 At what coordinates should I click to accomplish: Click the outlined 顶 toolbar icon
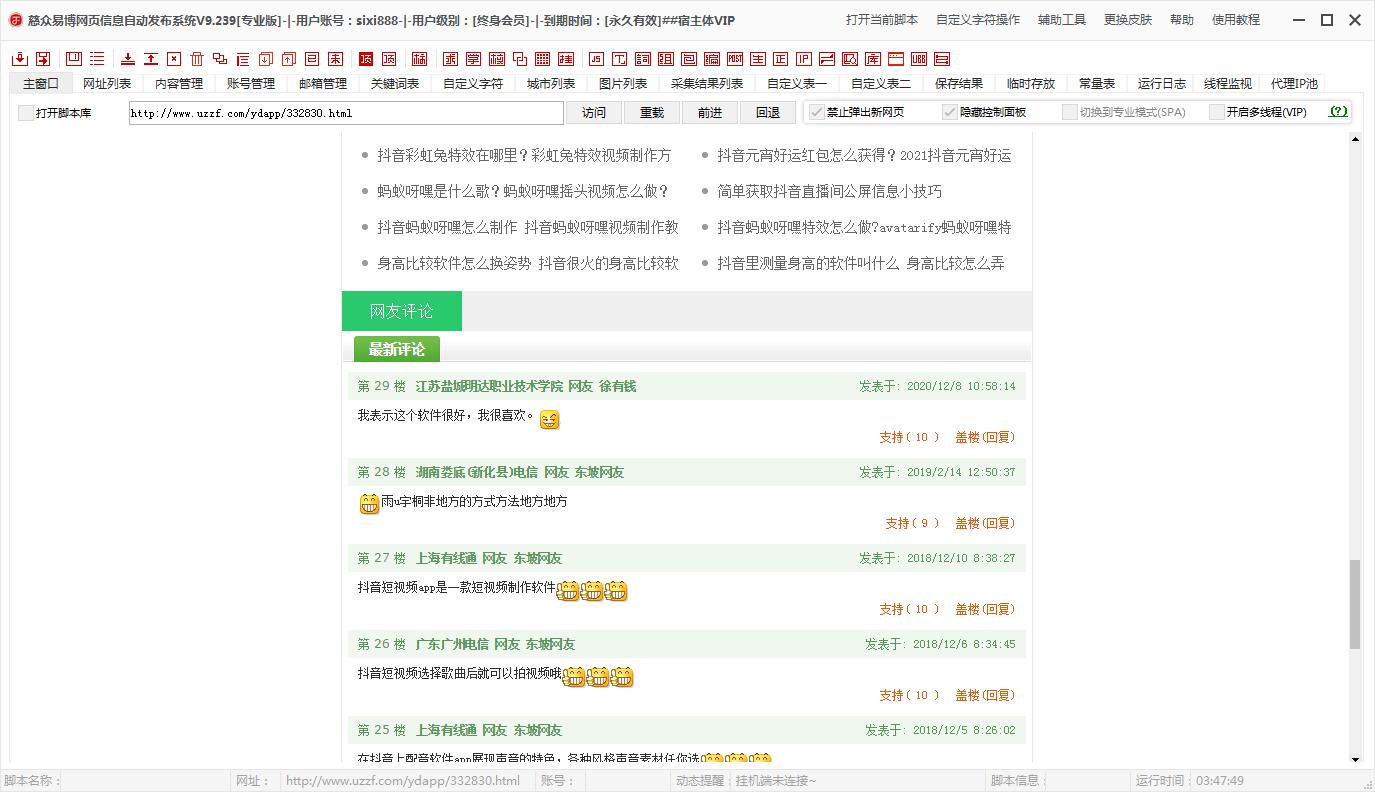(x=390, y=59)
